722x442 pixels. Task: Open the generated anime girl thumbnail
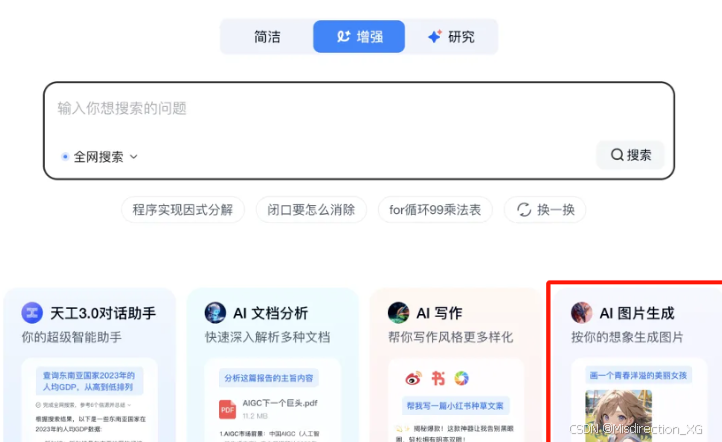coord(618,416)
